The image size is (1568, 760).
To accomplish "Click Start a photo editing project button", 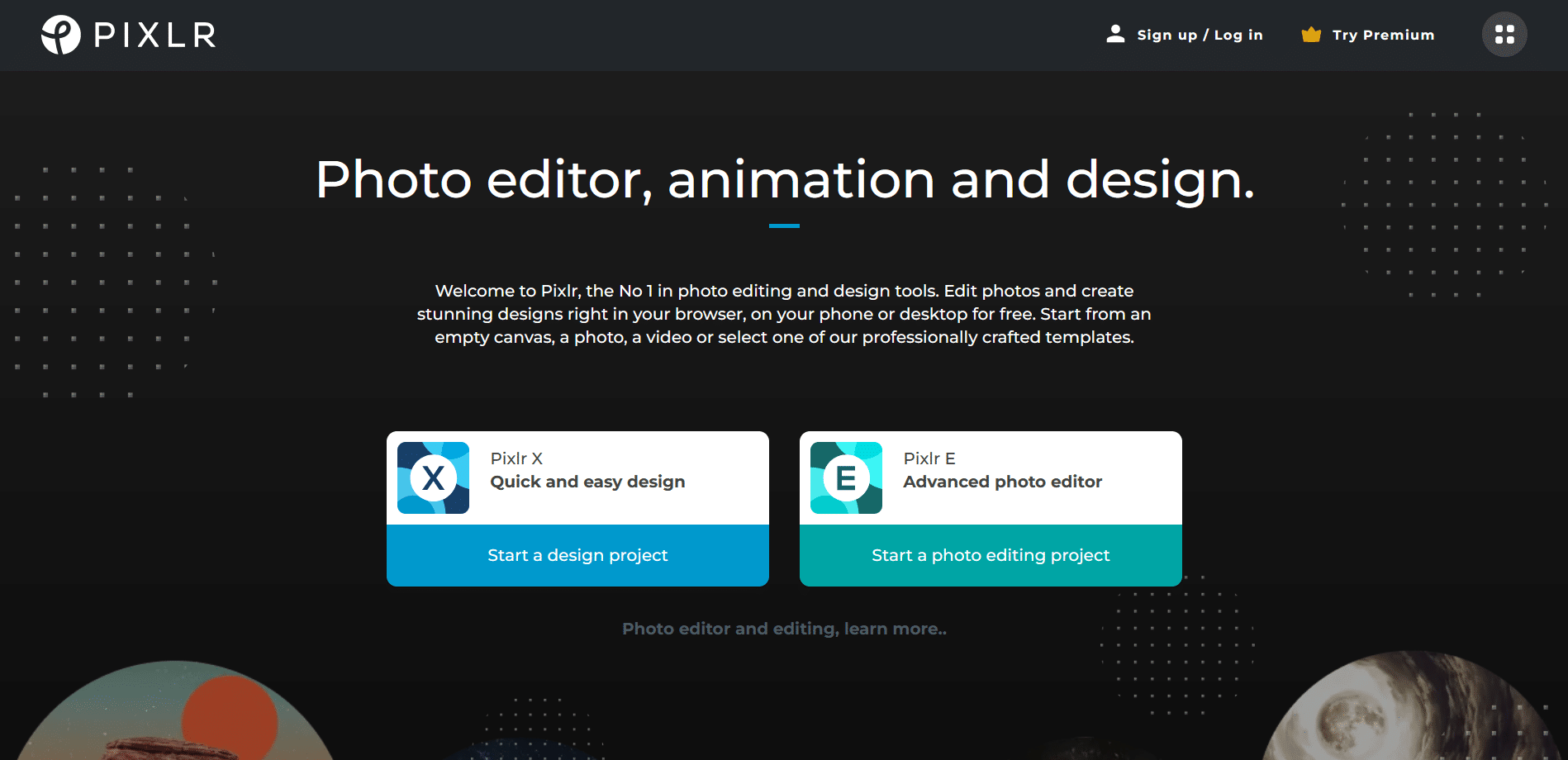I will [x=991, y=555].
